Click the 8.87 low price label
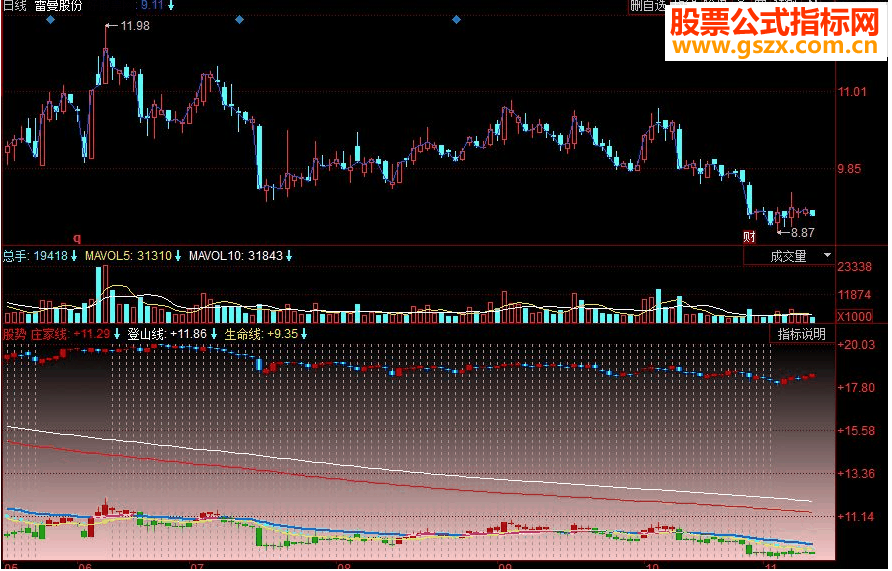This screenshot has width=892, height=571. click(803, 233)
